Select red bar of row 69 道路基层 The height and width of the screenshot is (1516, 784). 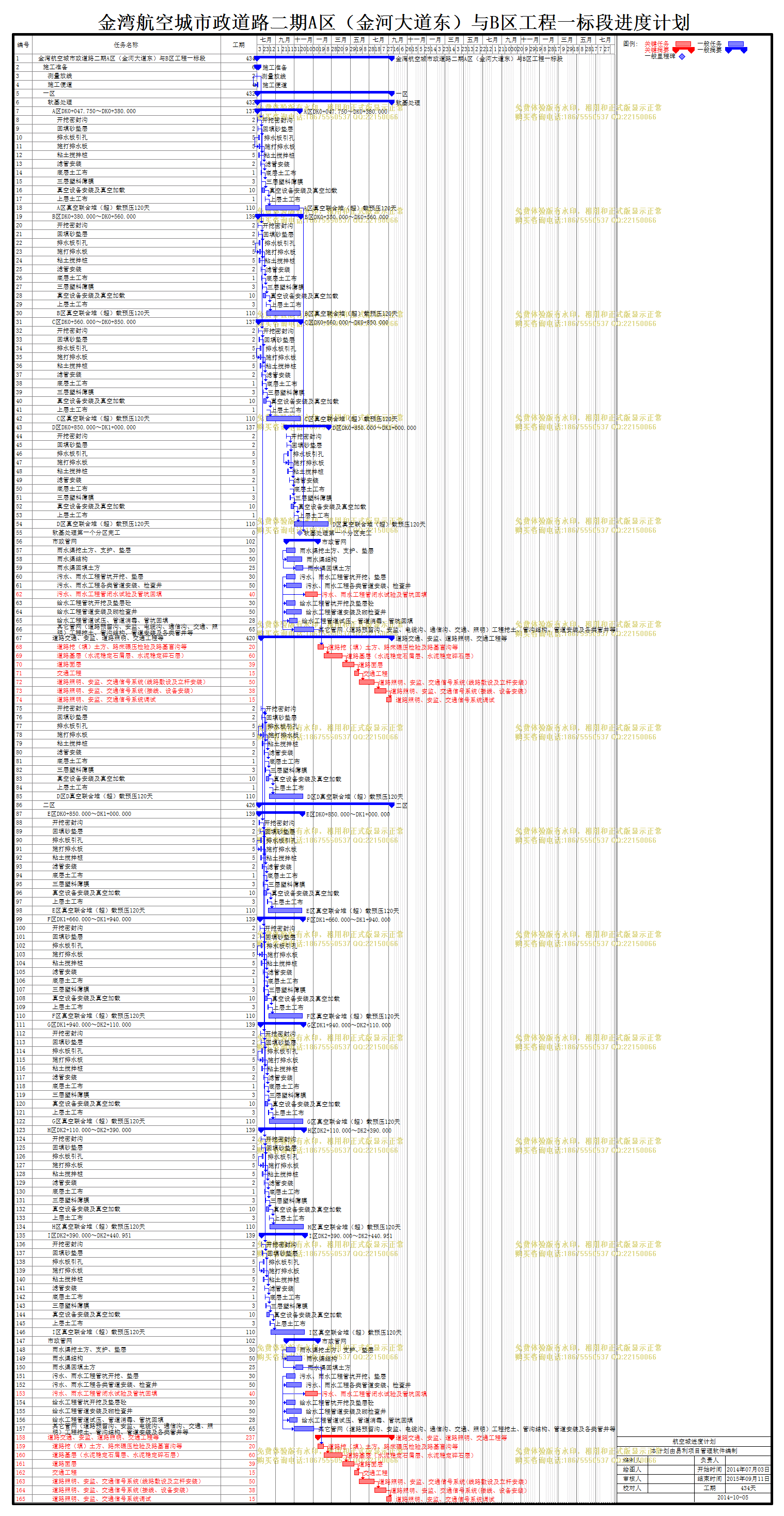[333, 656]
